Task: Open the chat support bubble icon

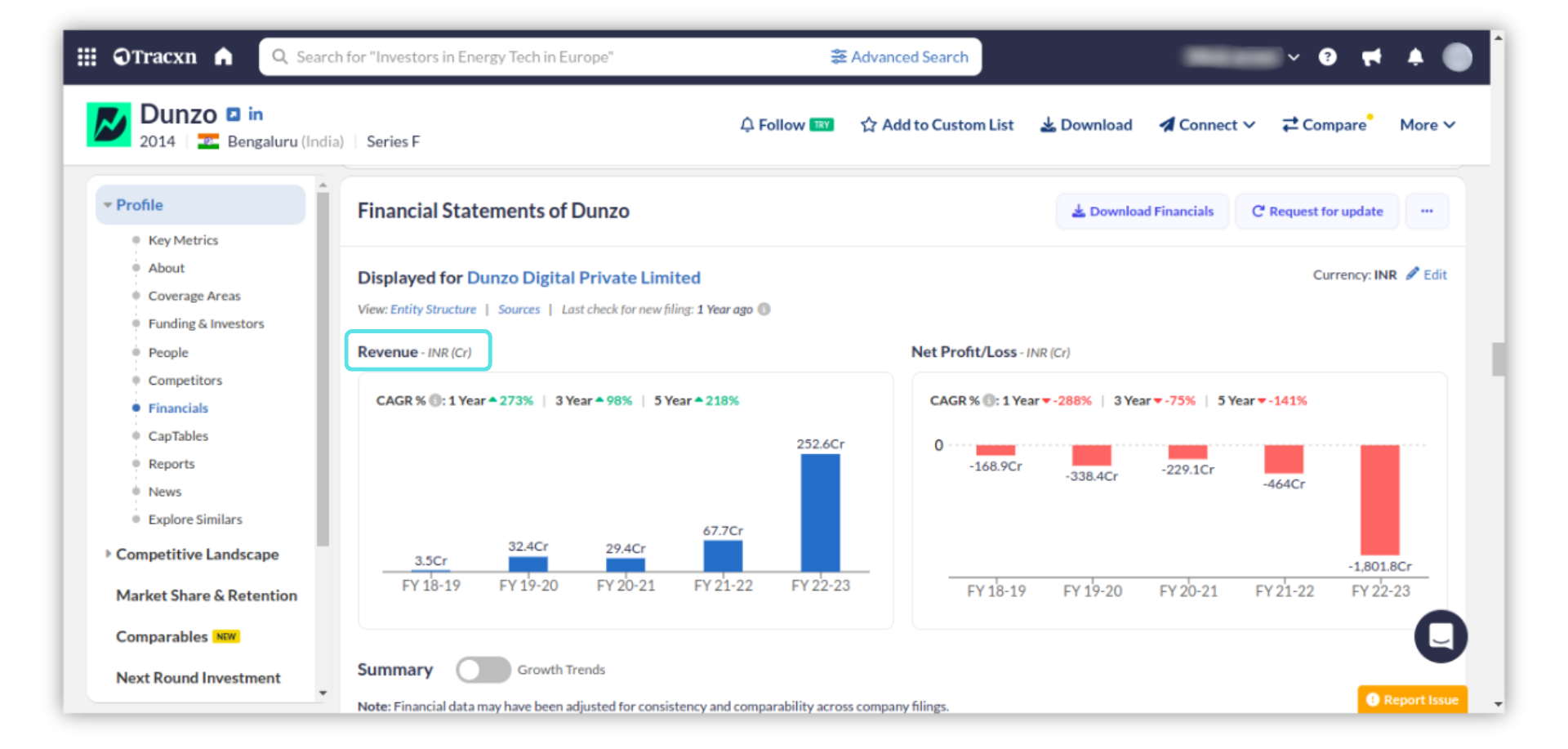Action: coord(1440,636)
